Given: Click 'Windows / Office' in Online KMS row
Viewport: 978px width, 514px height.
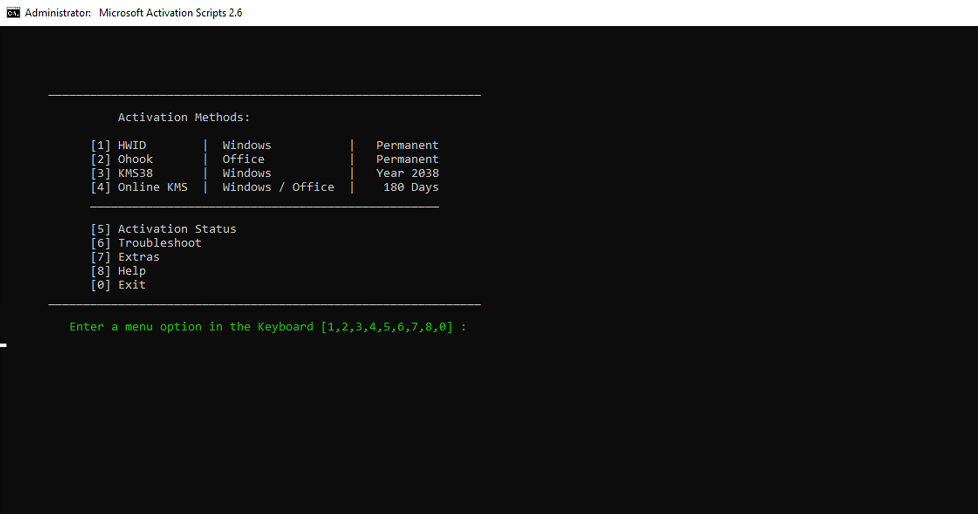Looking at the screenshot, I should tap(278, 187).
